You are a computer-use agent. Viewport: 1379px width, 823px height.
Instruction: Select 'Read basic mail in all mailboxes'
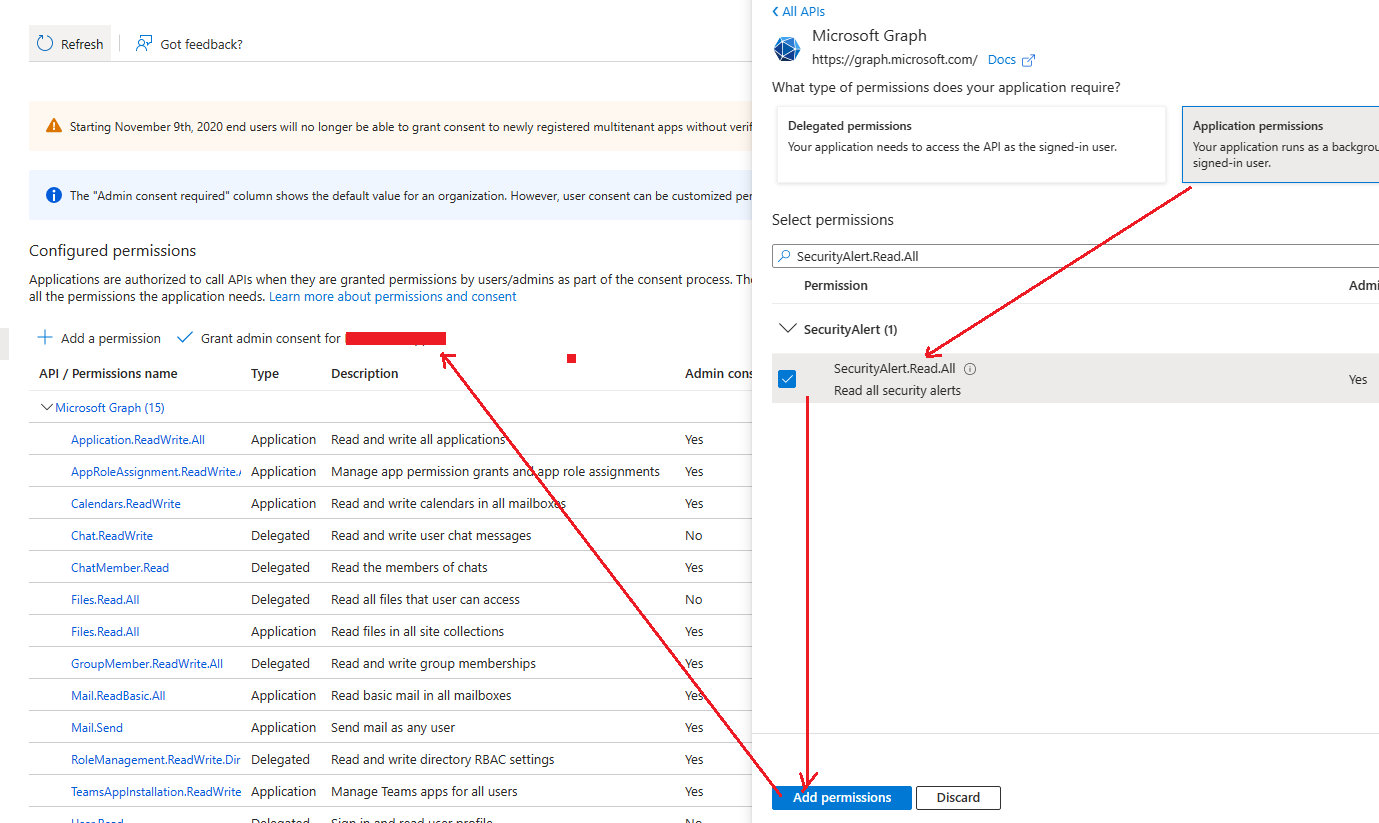421,696
